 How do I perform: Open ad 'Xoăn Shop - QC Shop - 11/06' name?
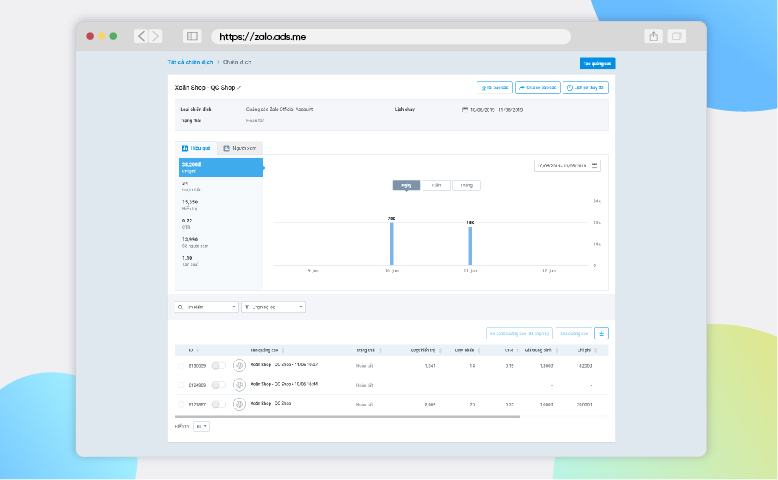point(284,364)
